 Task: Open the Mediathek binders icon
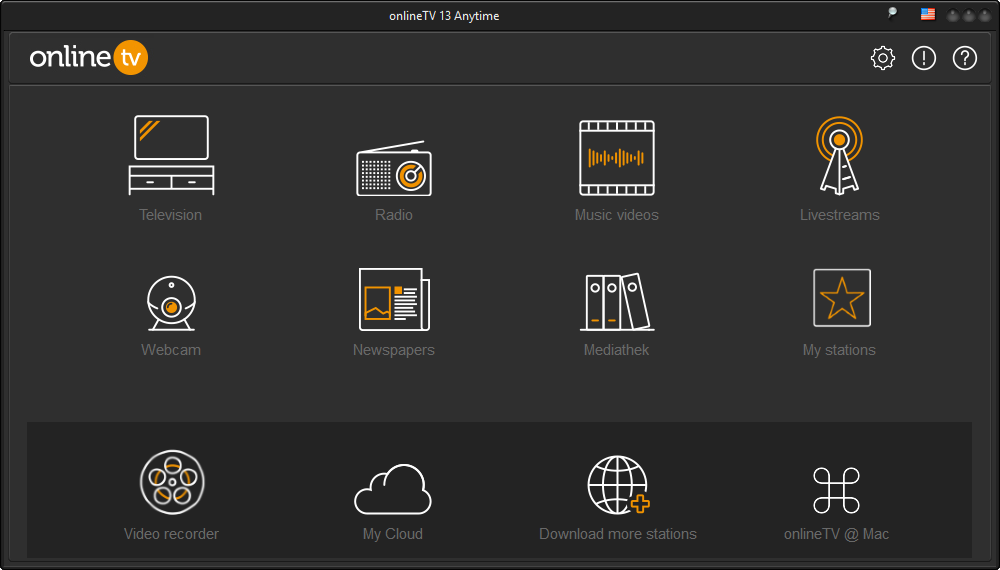tap(617, 302)
